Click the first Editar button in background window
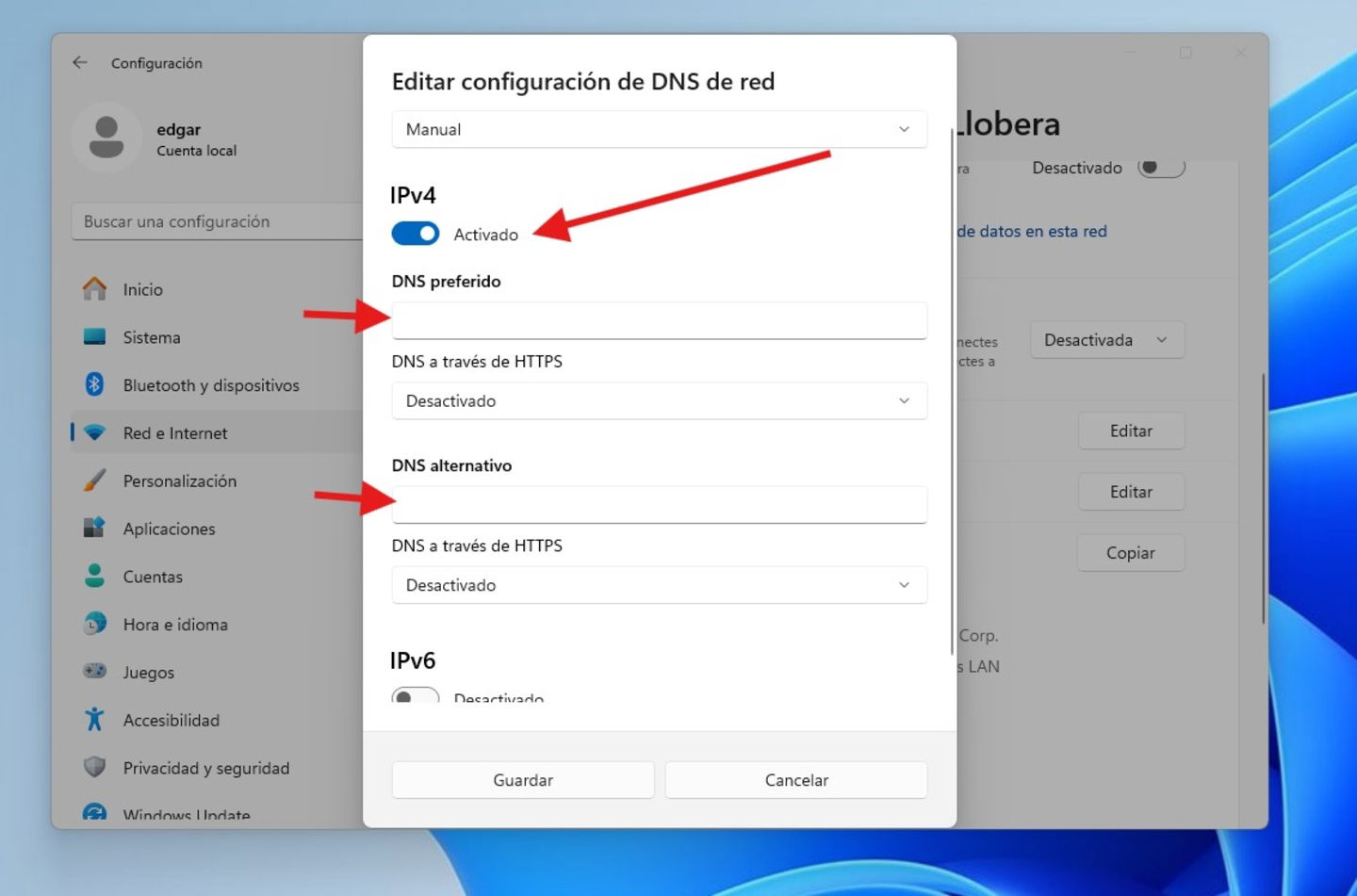Screen dimensions: 1357x896 click(1131, 431)
